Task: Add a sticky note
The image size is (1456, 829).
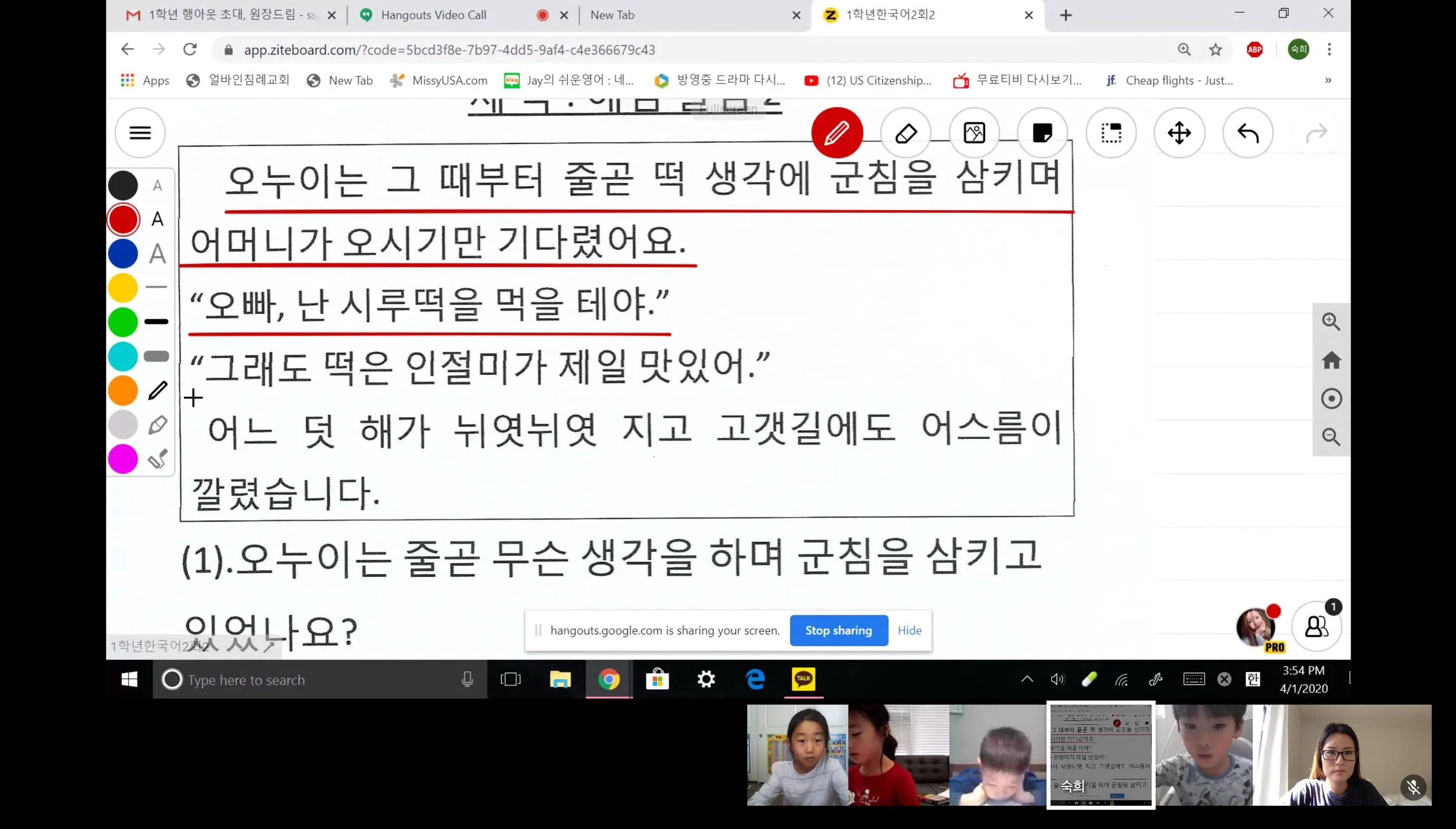Action: click(1042, 133)
